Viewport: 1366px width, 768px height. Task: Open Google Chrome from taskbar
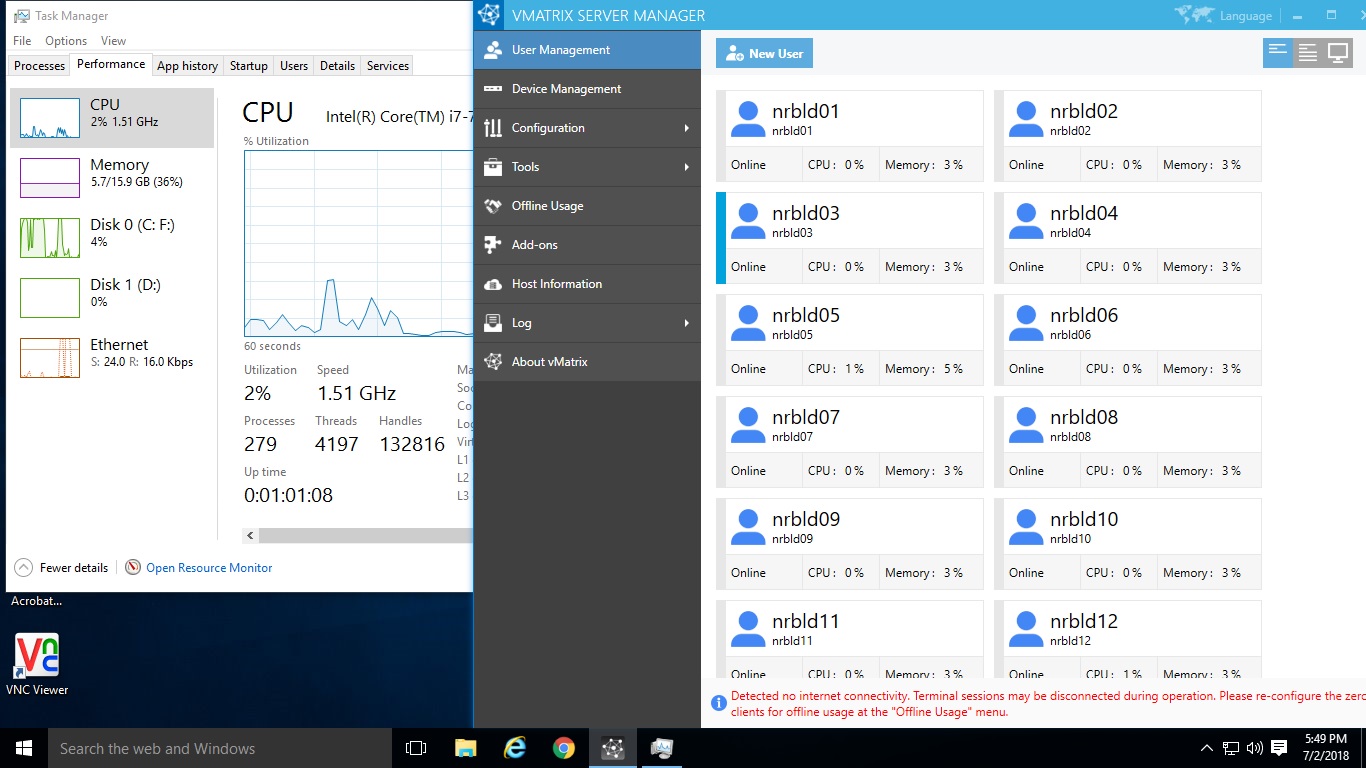564,748
